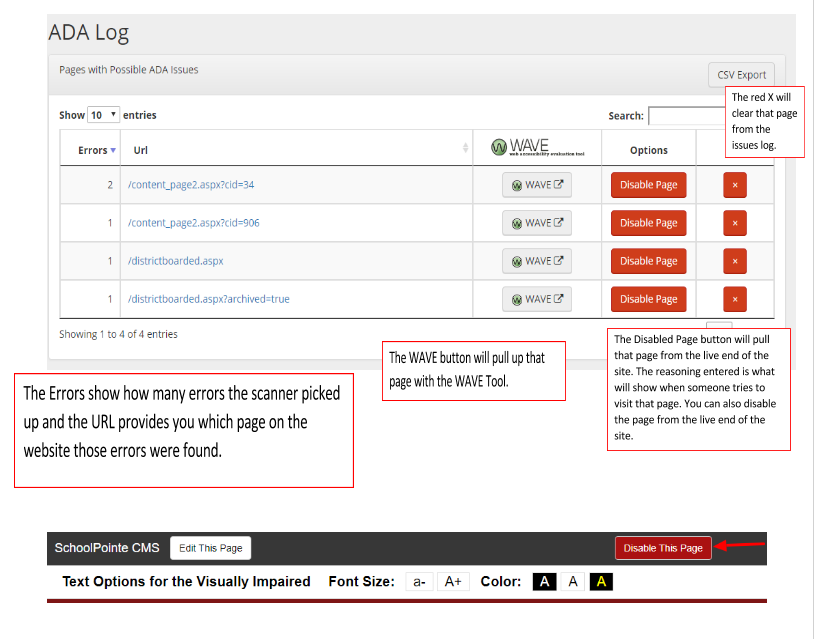Select yellow-on-black color option
814x639 pixels.
pyautogui.click(x=601, y=582)
